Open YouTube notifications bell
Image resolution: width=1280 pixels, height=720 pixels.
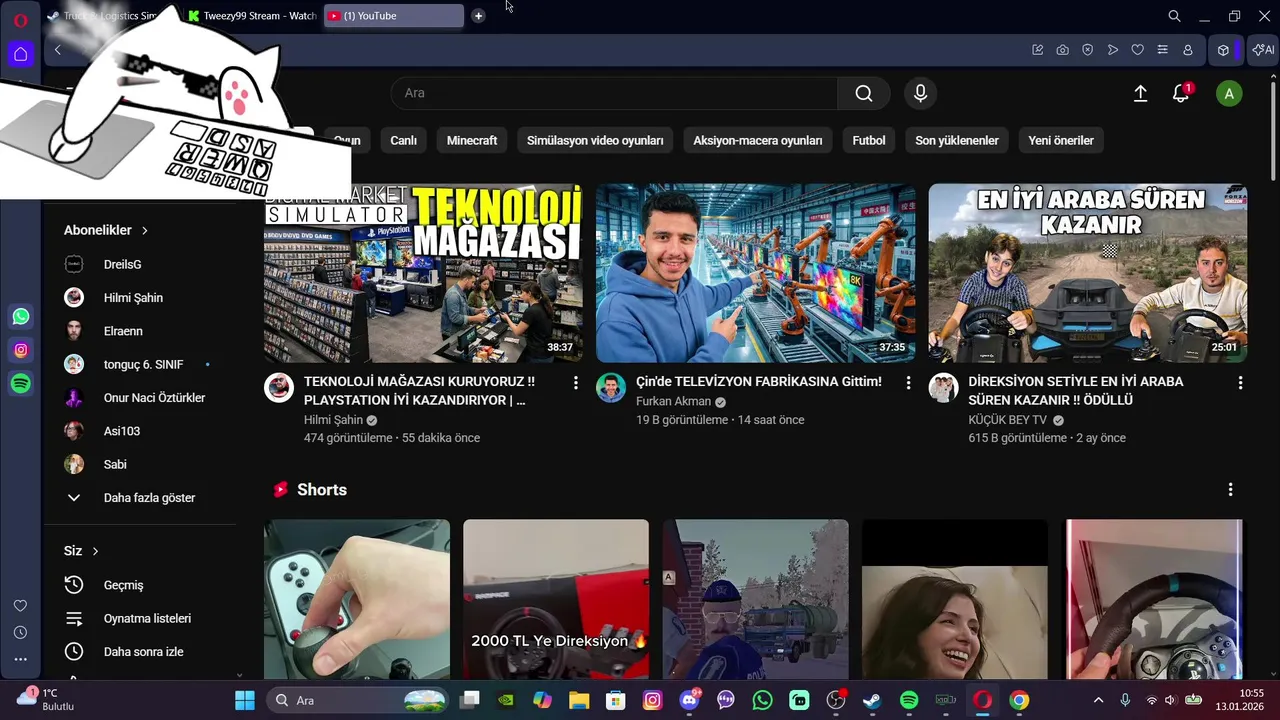pyautogui.click(x=1181, y=93)
